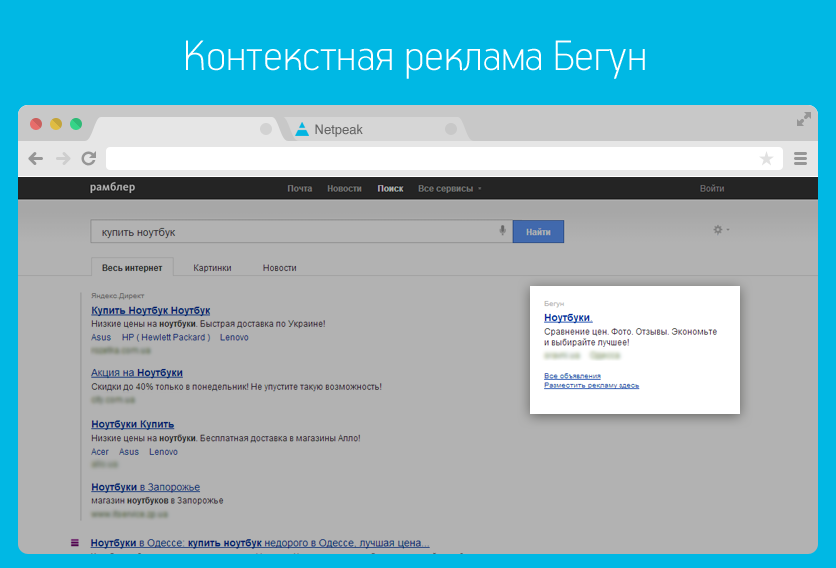
Task: Click the Acer link
Action: tap(100, 452)
